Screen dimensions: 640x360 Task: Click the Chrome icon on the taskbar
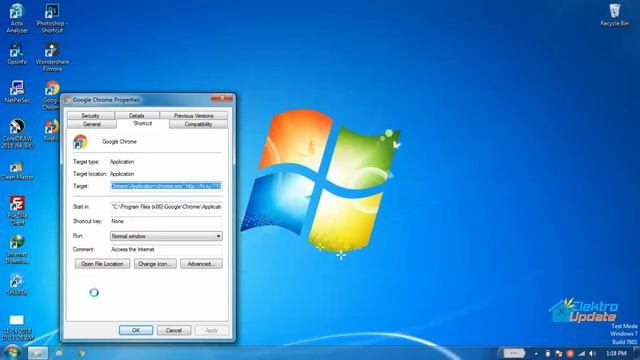pos(82,353)
